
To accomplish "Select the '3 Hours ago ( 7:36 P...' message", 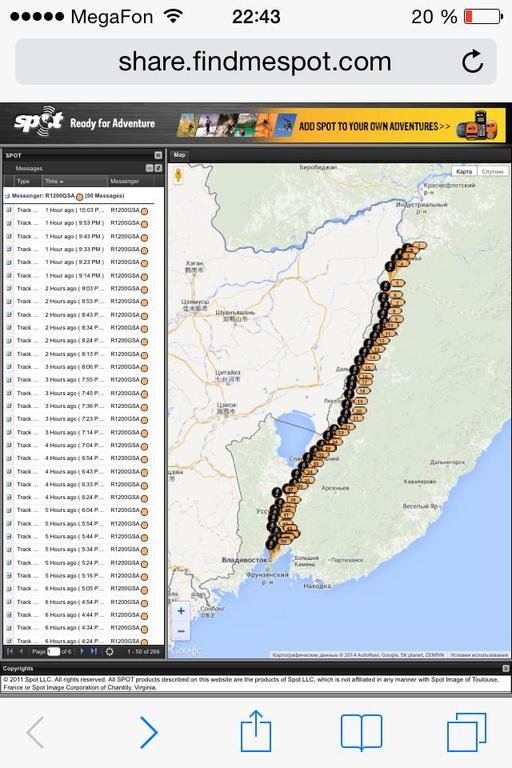I will coord(78,406).
